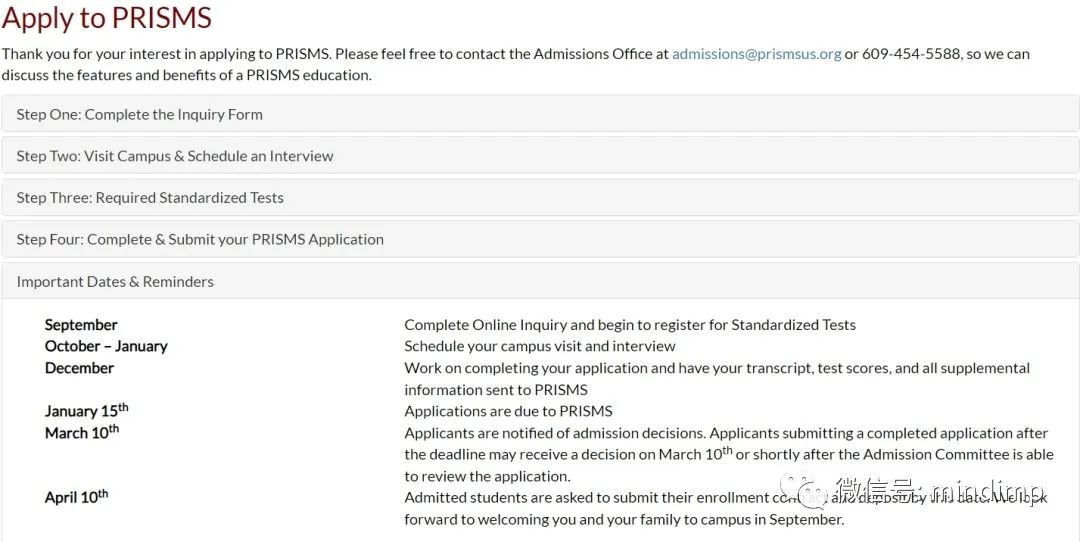Open the admissions@prismsus.org email link

point(756,54)
